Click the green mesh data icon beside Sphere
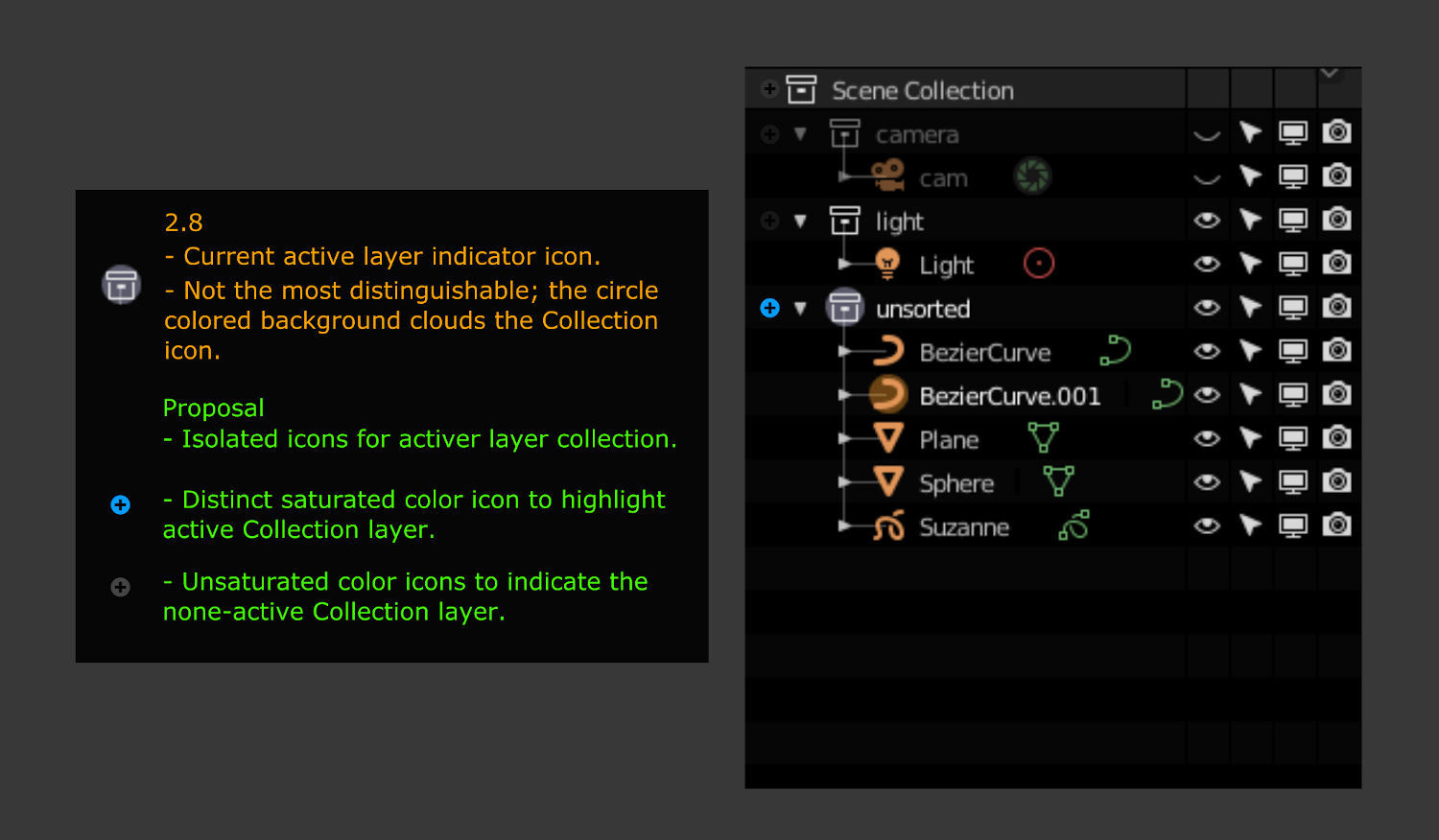 click(x=1058, y=480)
